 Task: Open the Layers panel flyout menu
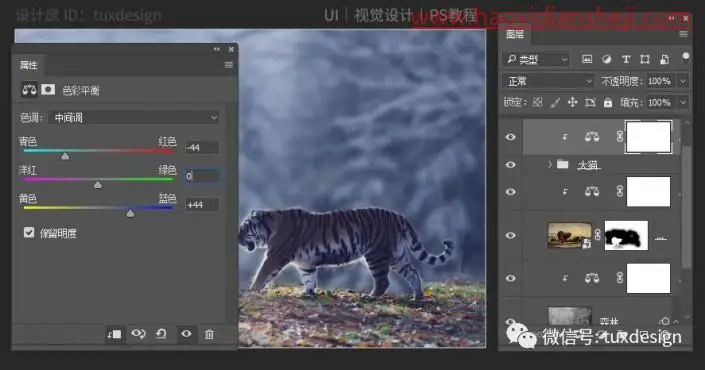pyautogui.click(x=683, y=34)
